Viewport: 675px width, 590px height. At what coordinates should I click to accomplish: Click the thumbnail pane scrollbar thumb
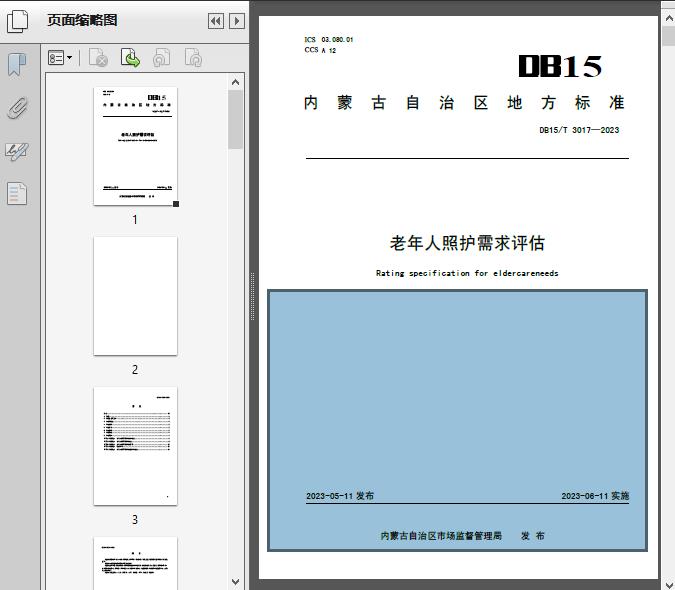(235, 119)
